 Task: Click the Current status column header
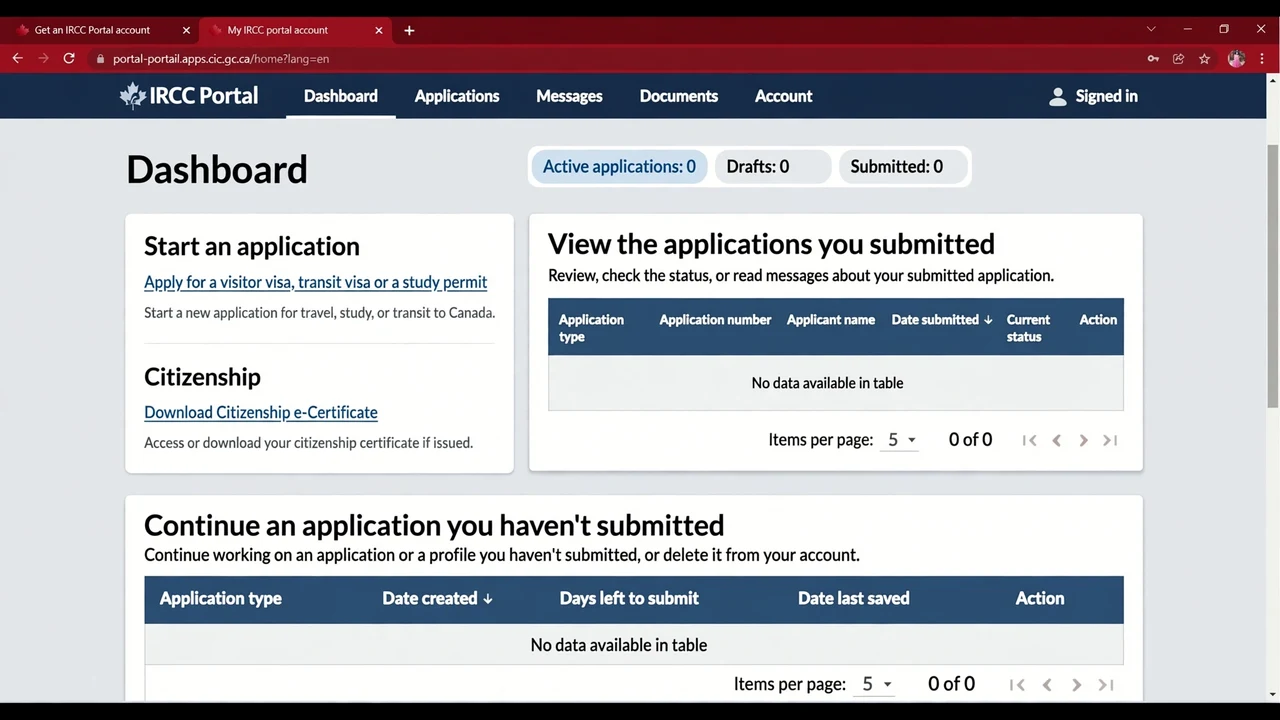click(x=1028, y=328)
